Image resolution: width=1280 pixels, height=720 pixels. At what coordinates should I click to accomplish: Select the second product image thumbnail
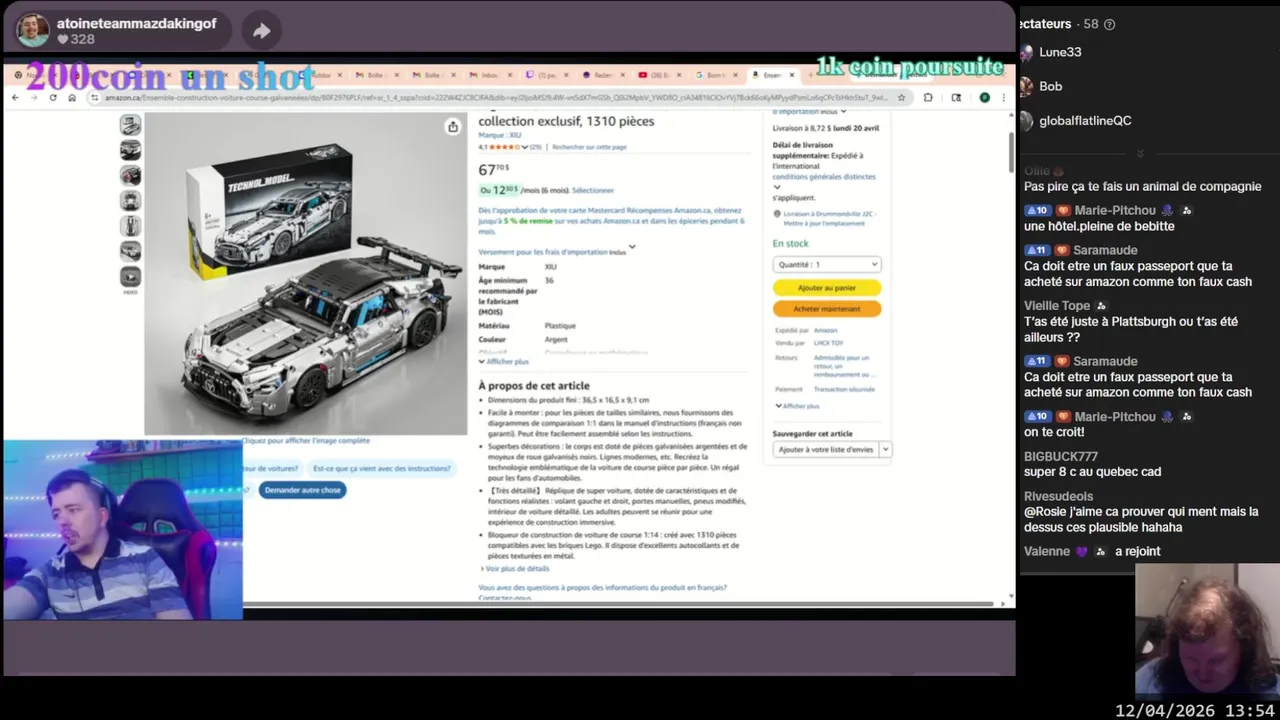click(x=130, y=150)
